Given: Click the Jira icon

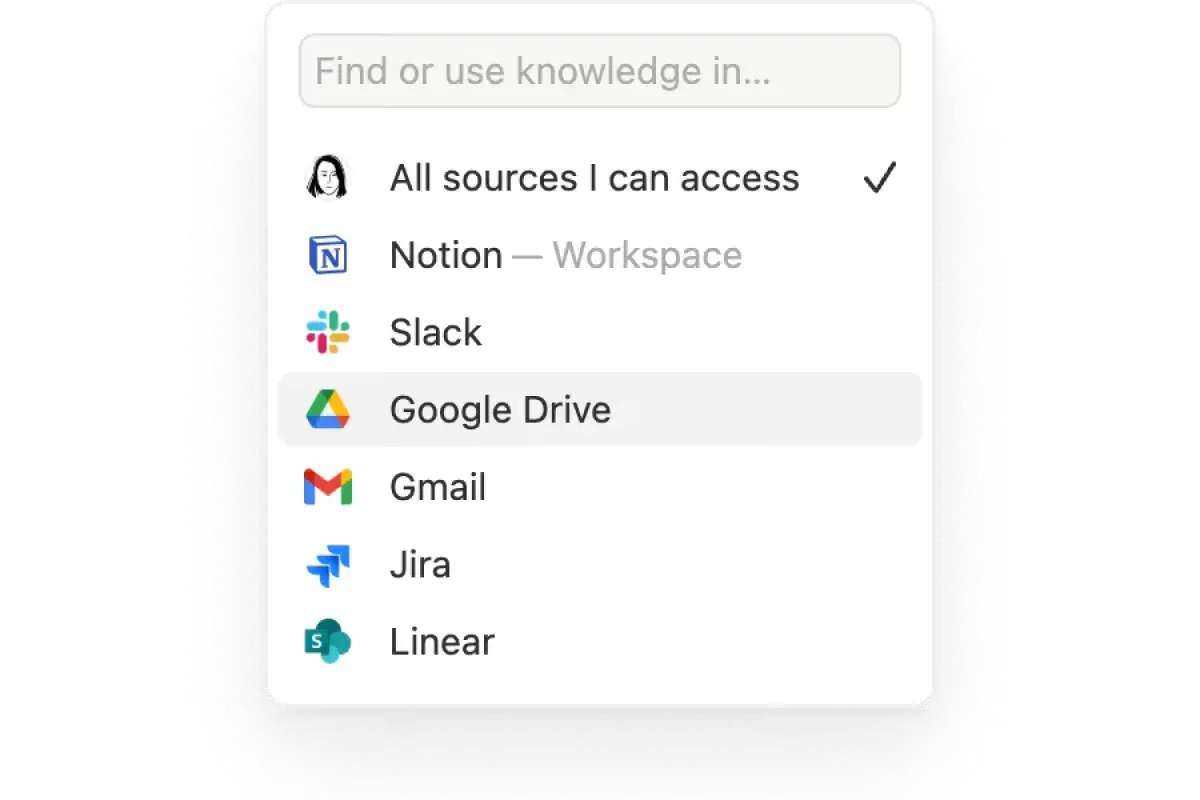Looking at the screenshot, I should (x=326, y=564).
